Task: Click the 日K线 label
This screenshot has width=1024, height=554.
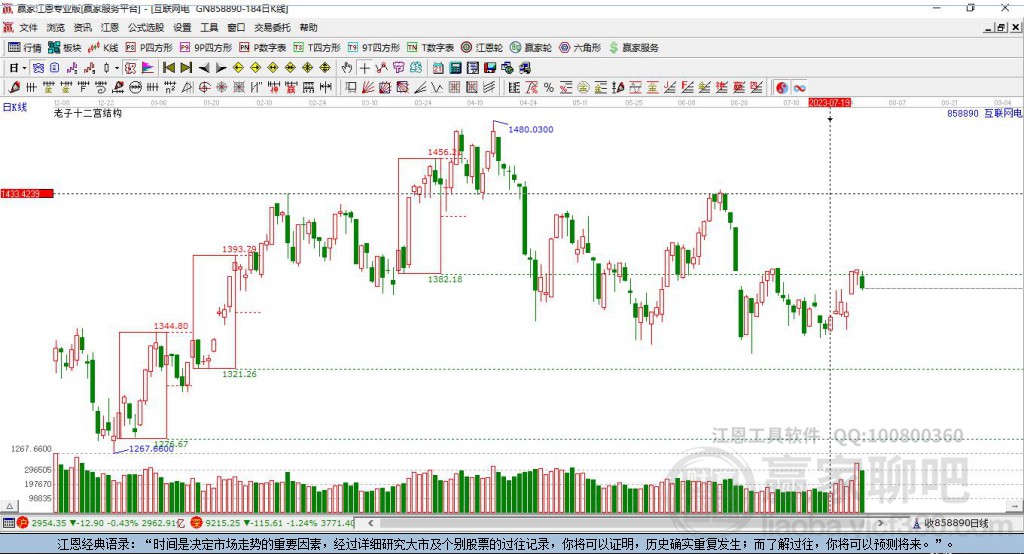Action: [15, 107]
